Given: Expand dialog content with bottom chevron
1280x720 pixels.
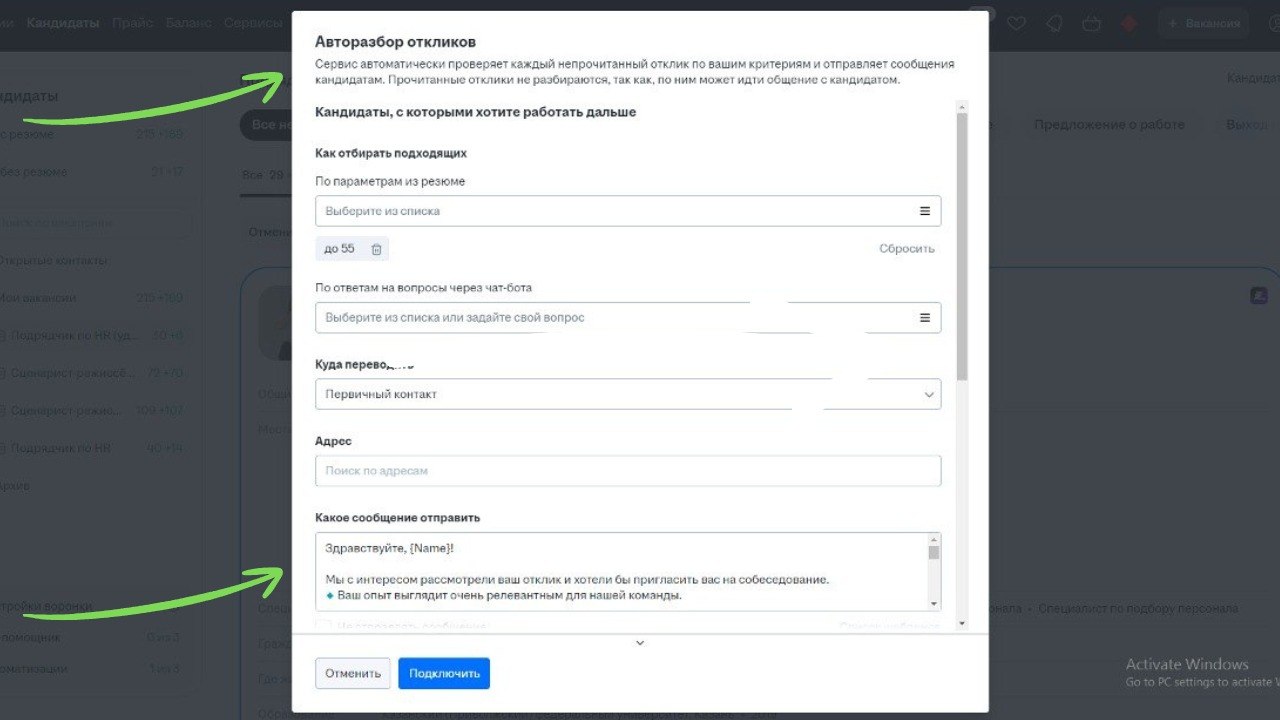Looking at the screenshot, I should pyautogui.click(x=640, y=643).
